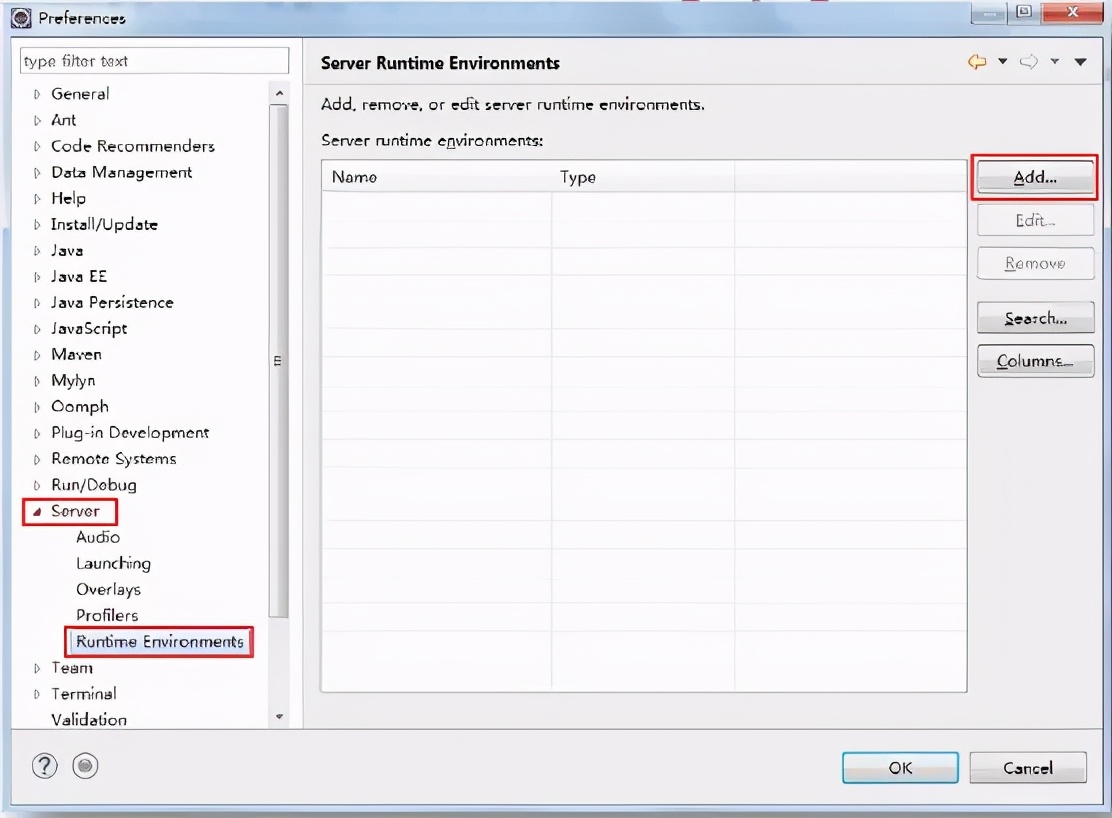Select the Server tree item label
The image size is (1112, 818).
[x=75, y=512]
